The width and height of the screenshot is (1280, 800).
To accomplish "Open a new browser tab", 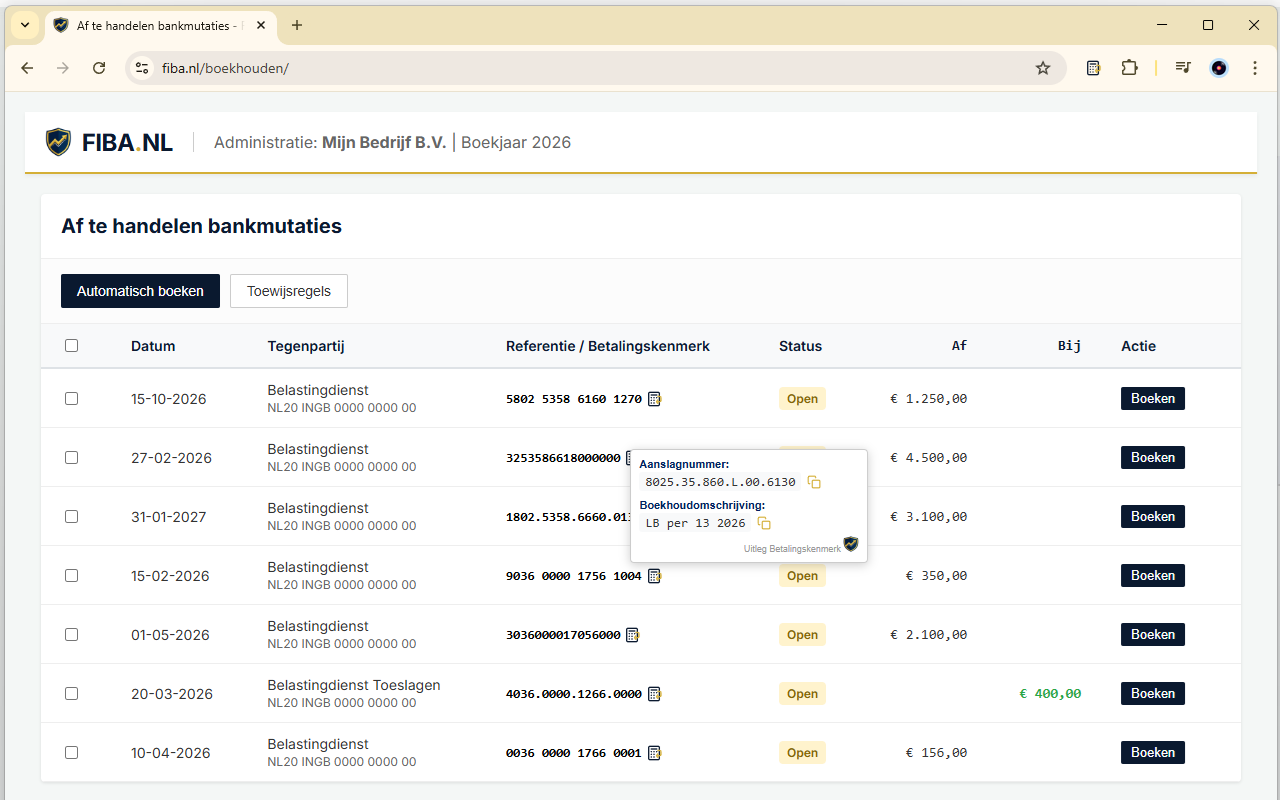I will point(297,25).
